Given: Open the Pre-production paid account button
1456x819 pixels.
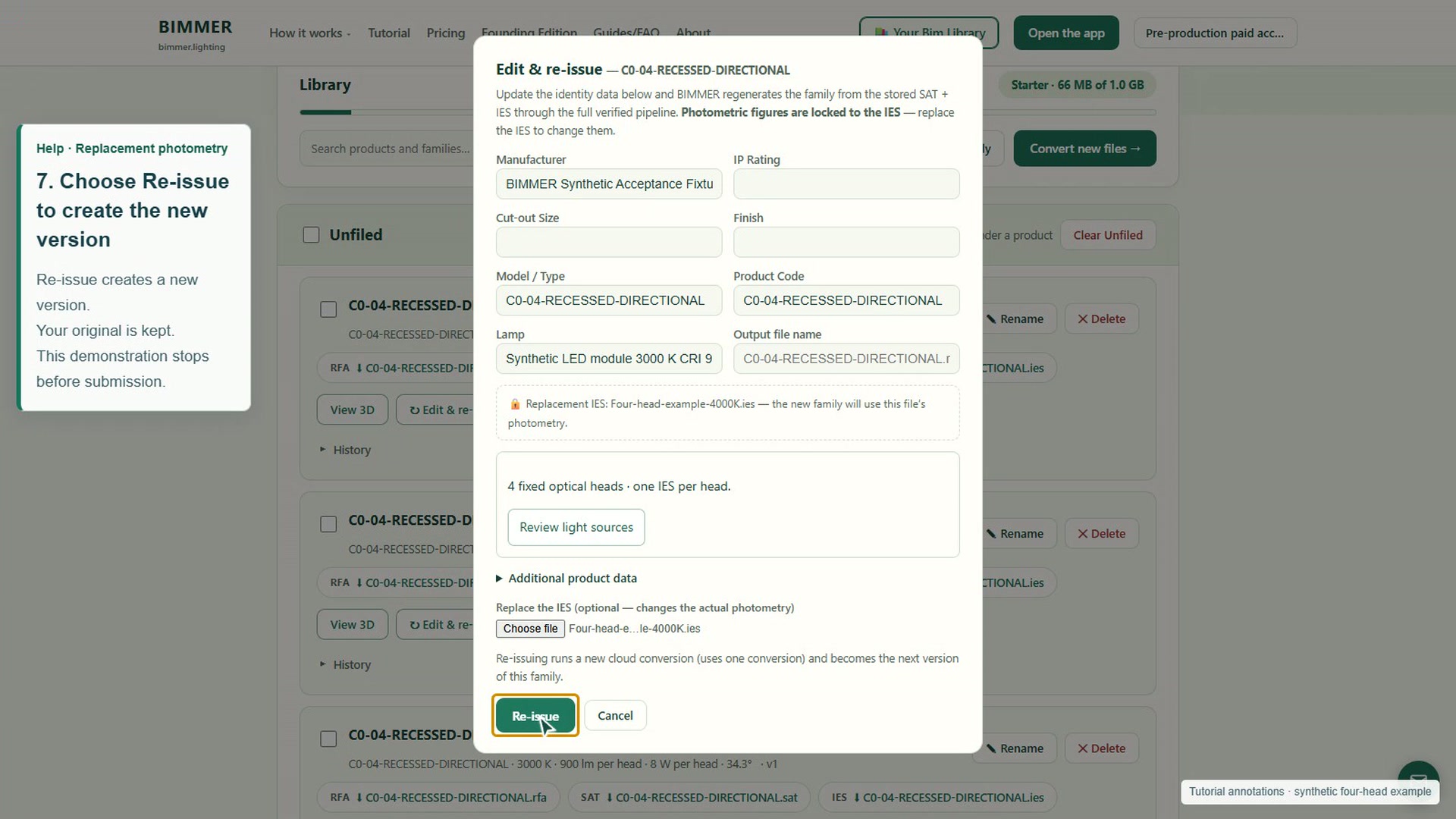Looking at the screenshot, I should pyautogui.click(x=1215, y=33).
